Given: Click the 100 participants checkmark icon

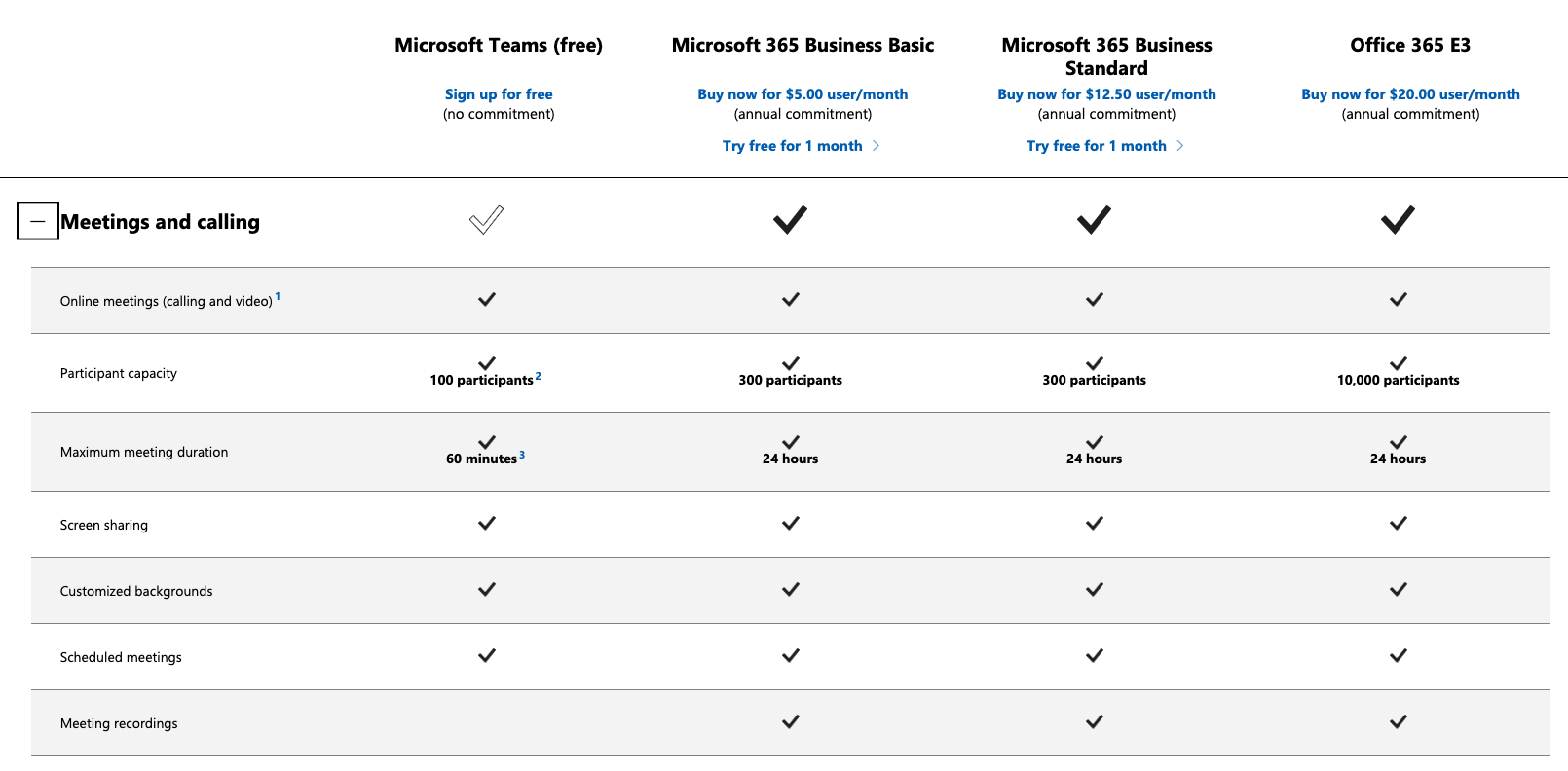Looking at the screenshot, I should [485, 362].
